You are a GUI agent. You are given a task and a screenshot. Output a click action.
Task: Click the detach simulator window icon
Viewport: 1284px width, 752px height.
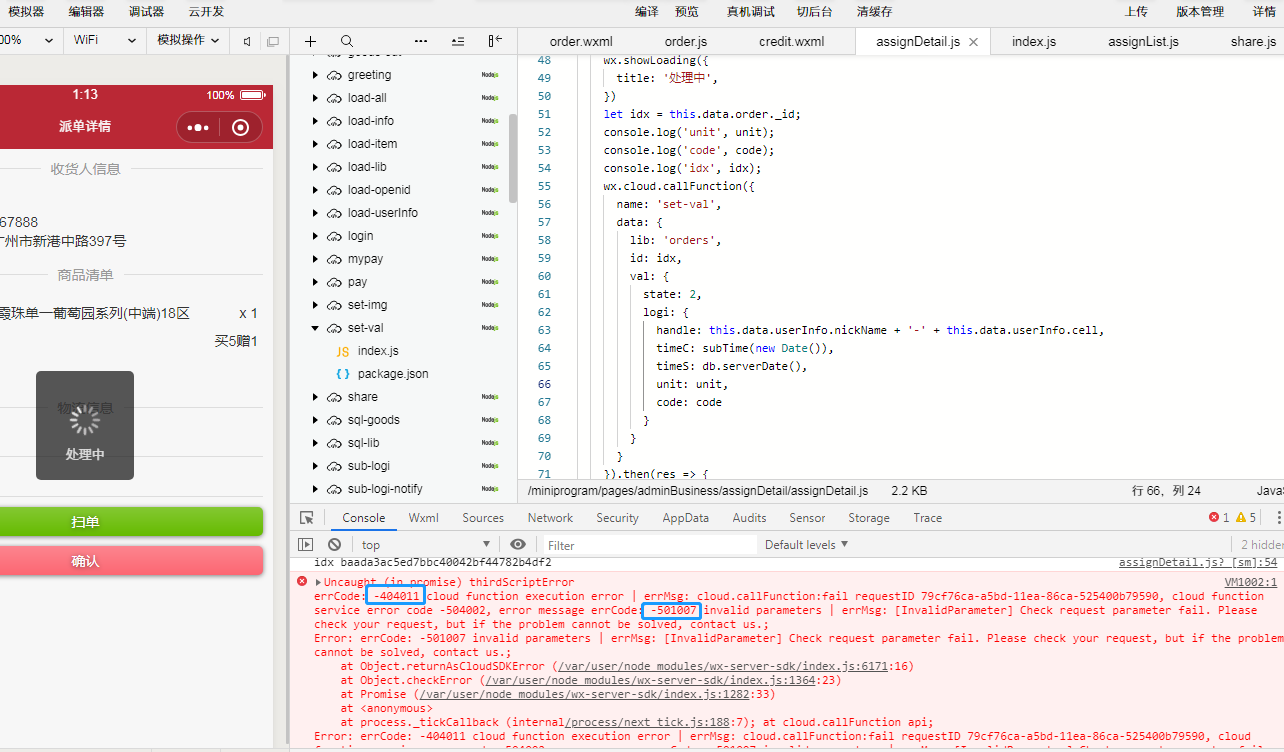click(272, 41)
